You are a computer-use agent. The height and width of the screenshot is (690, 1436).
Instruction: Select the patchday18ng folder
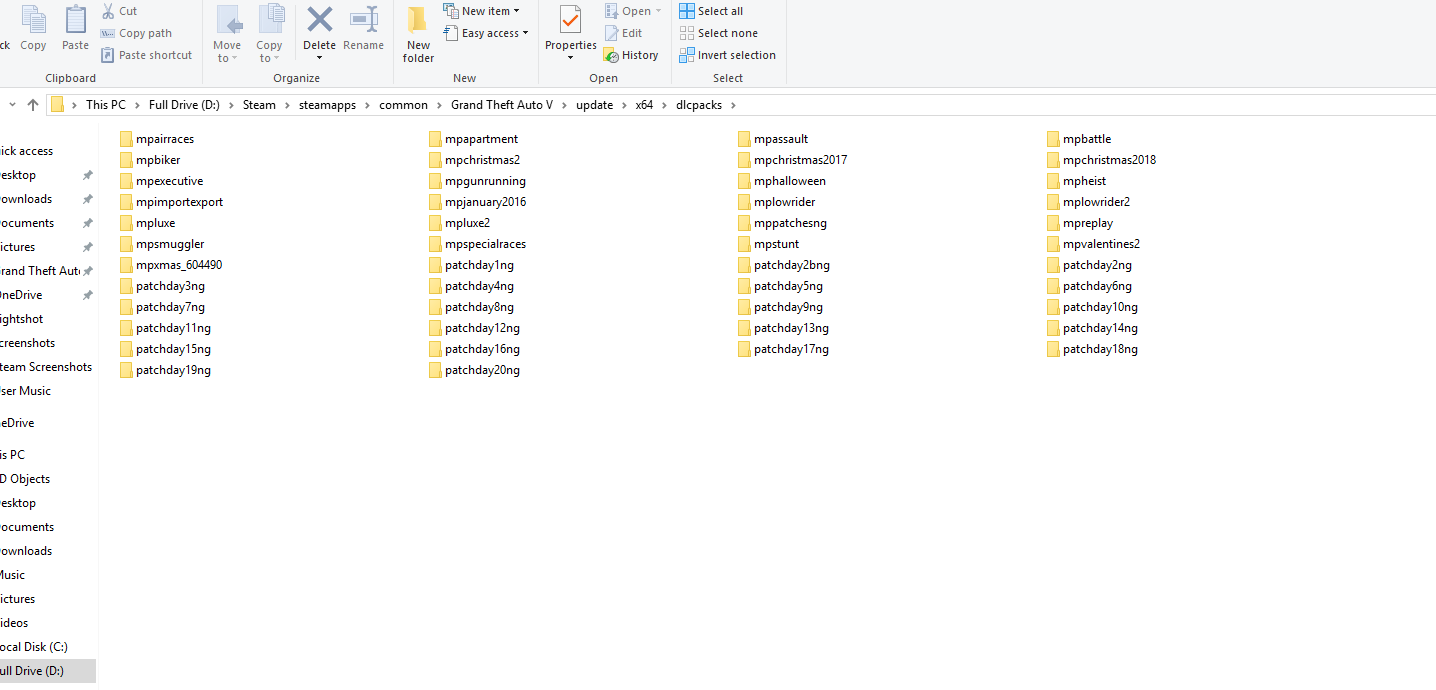click(1092, 349)
